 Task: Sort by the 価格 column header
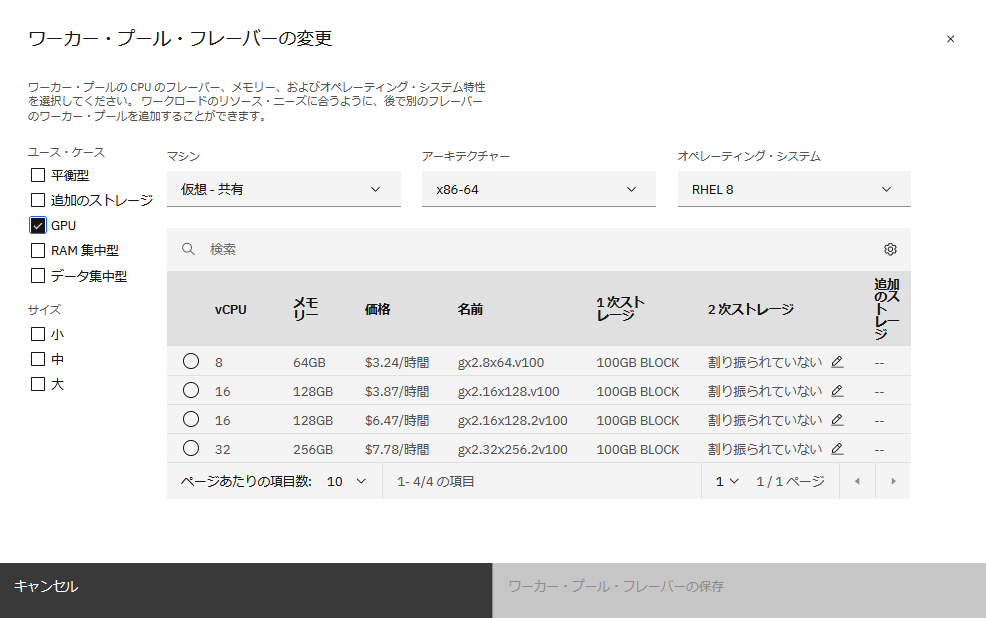(x=377, y=309)
